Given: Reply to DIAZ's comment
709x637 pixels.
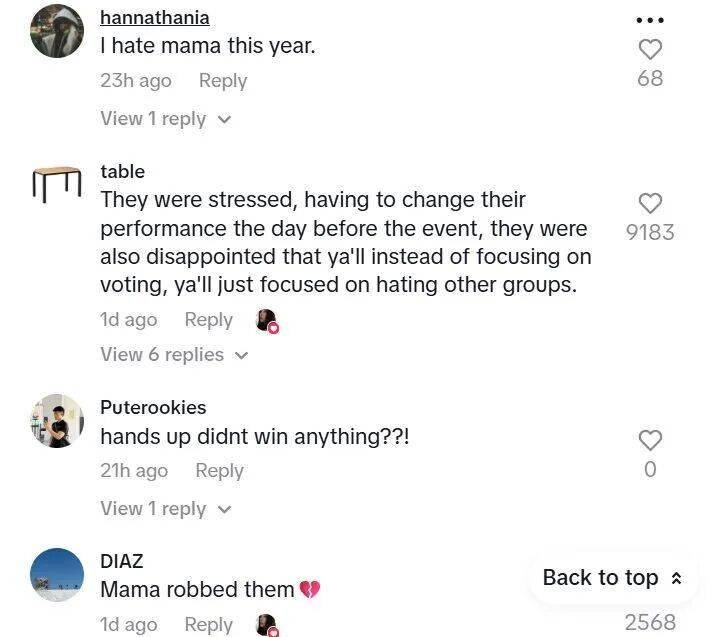Looking at the screenshot, I should 208,625.
